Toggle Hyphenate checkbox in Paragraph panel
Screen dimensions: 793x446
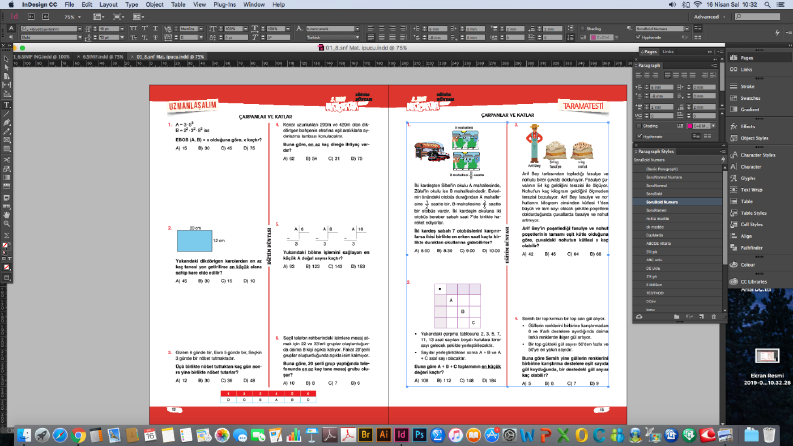pos(640,137)
